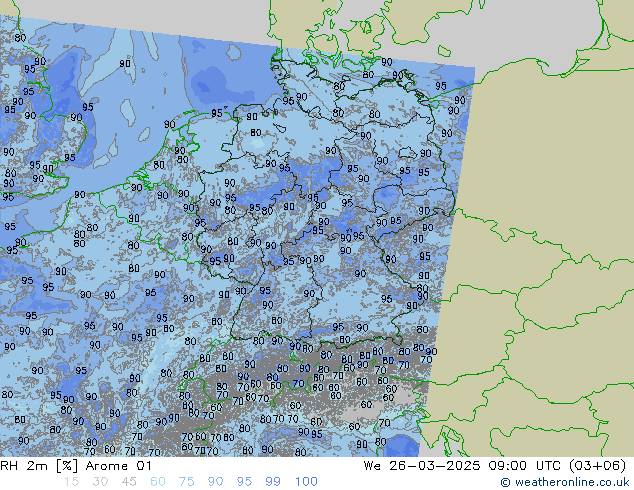The height and width of the screenshot is (490, 634).
Task: Click legend value 30
Action: coord(100,482)
